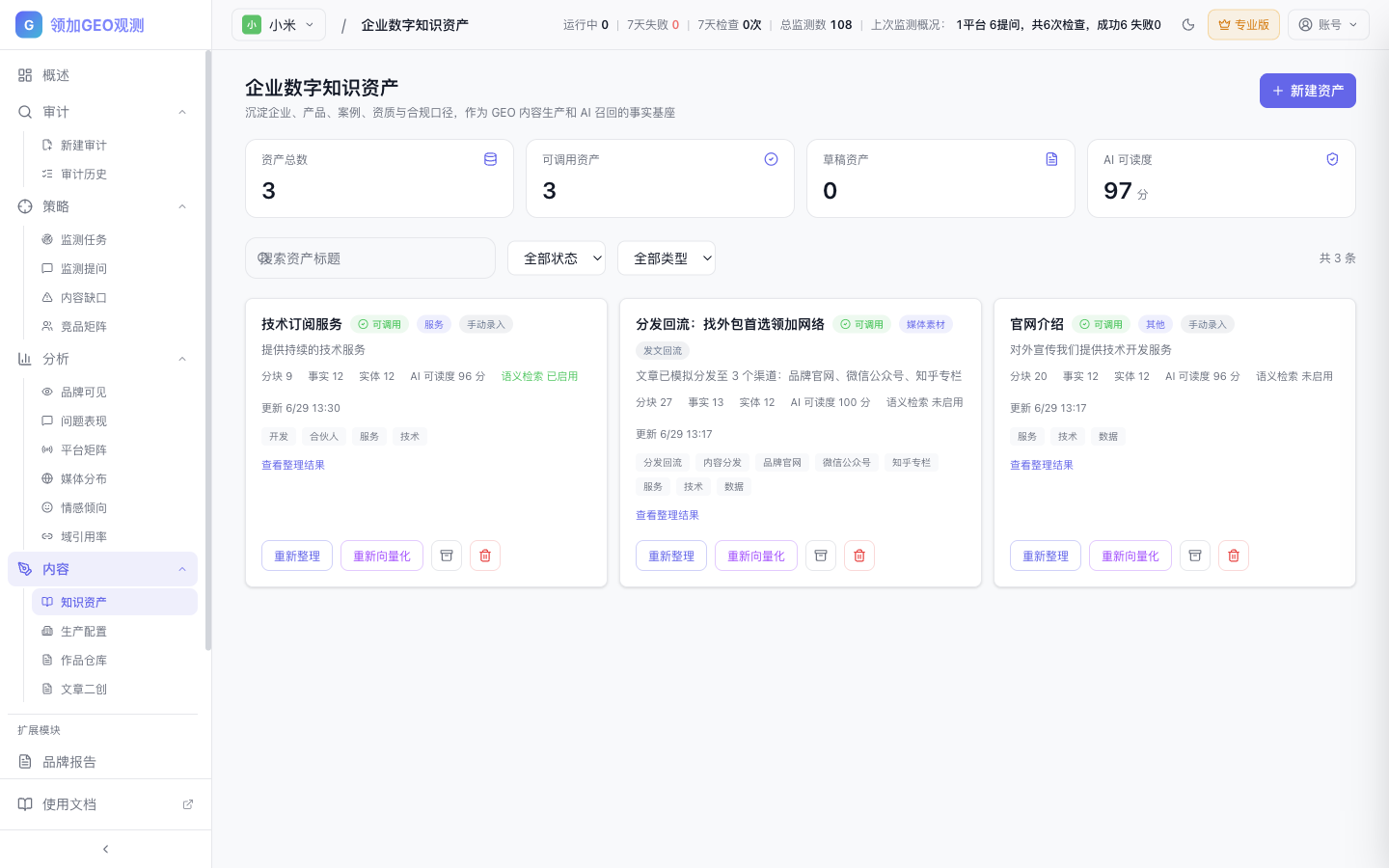Viewport: 1389px width, 868px height.
Task: Click the 领加GEO观测 logo icon
Action: tap(29, 25)
